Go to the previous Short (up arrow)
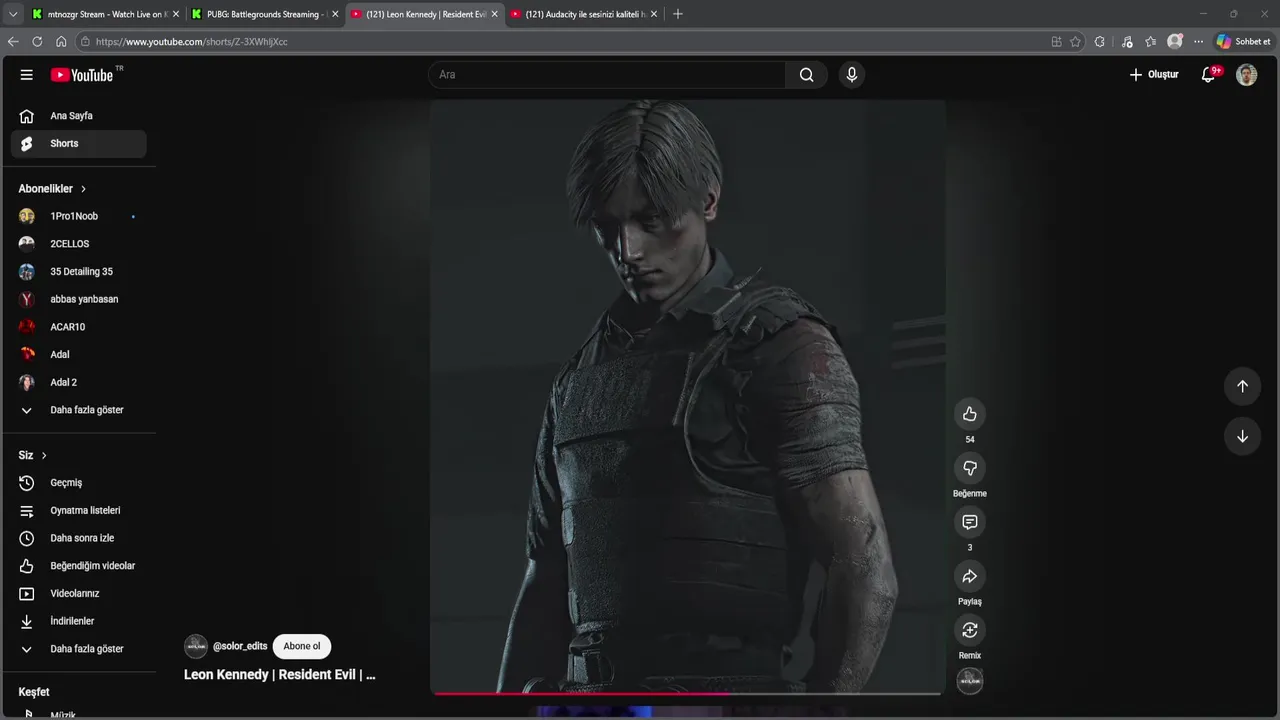This screenshot has height=720, width=1280. (1242, 386)
